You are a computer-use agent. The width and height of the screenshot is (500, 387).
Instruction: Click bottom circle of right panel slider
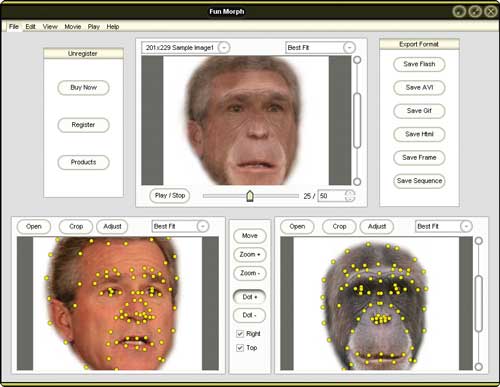479,367
